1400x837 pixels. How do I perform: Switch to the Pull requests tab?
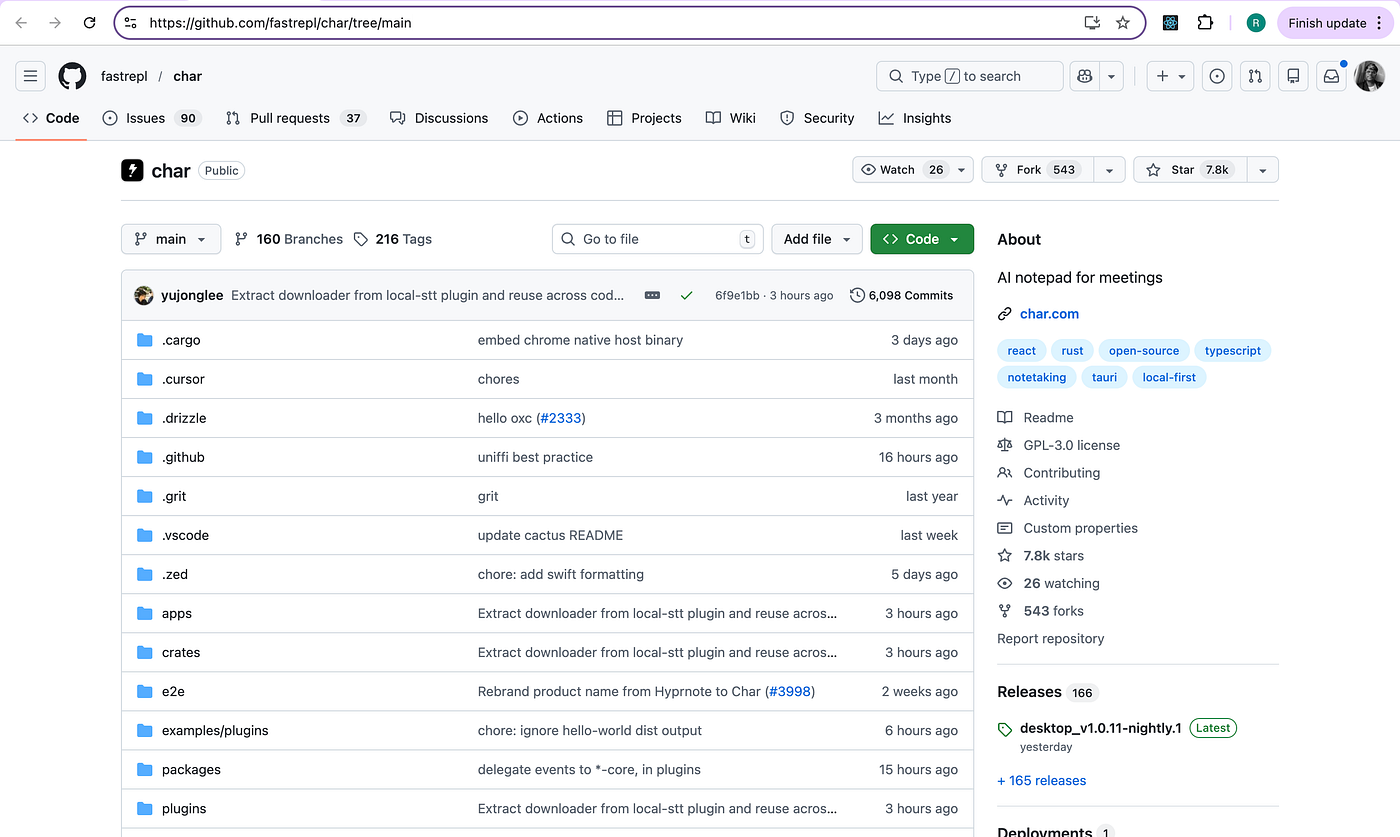coord(295,118)
